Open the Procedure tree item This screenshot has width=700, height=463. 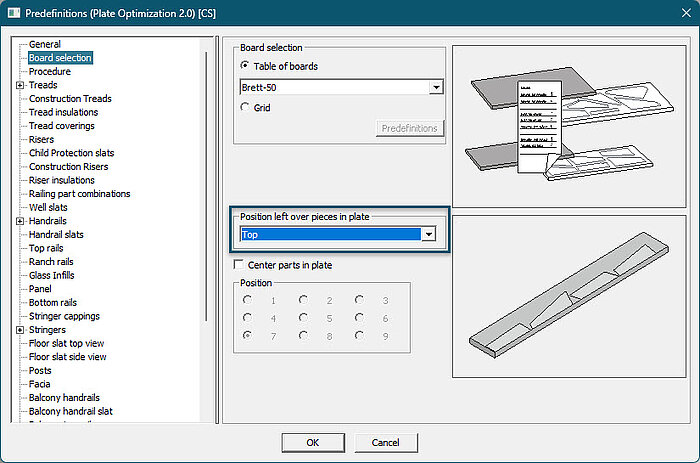click(x=49, y=72)
